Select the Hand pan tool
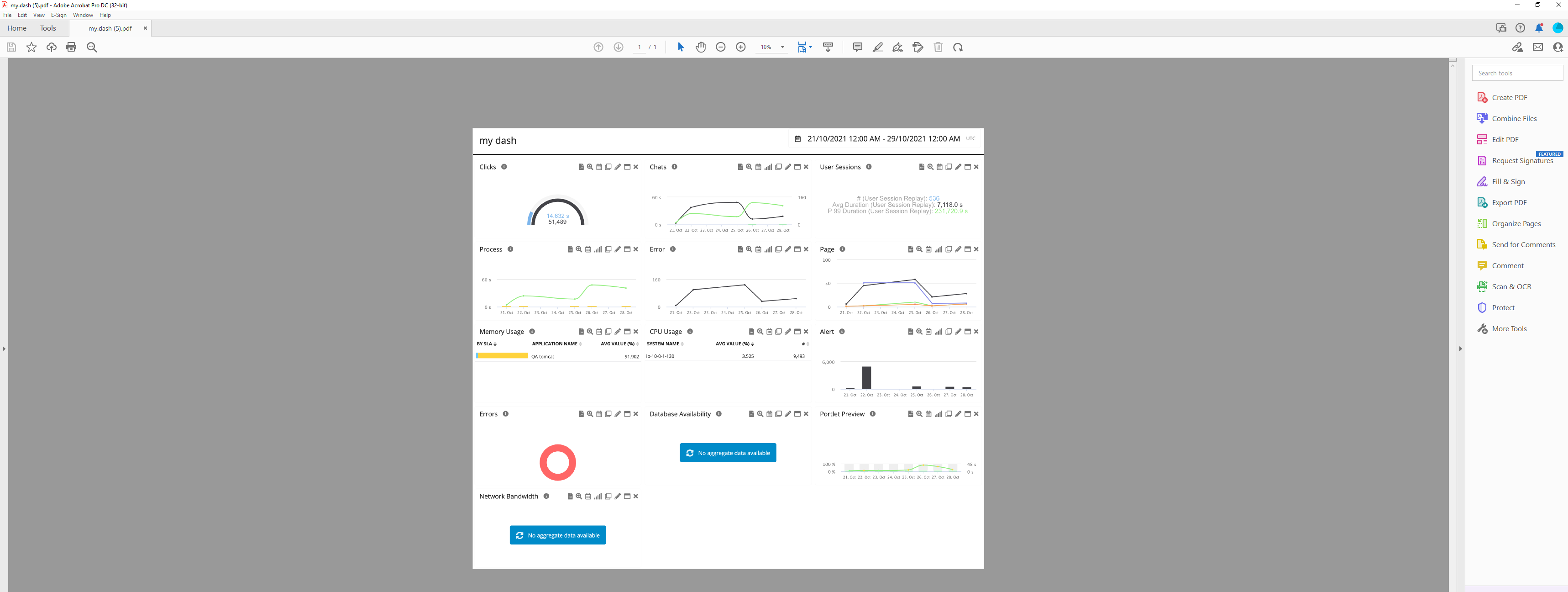Screen dimensions: 1568x592 [x=701, y=47]
